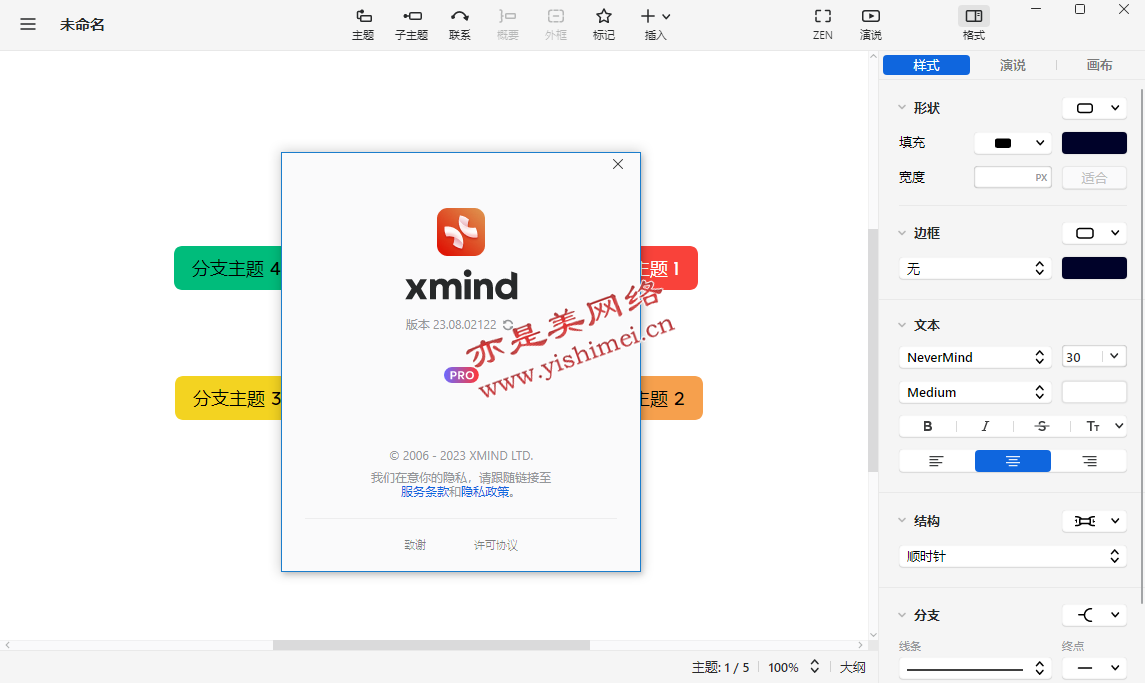Align text to the right

click(1090, 461)
